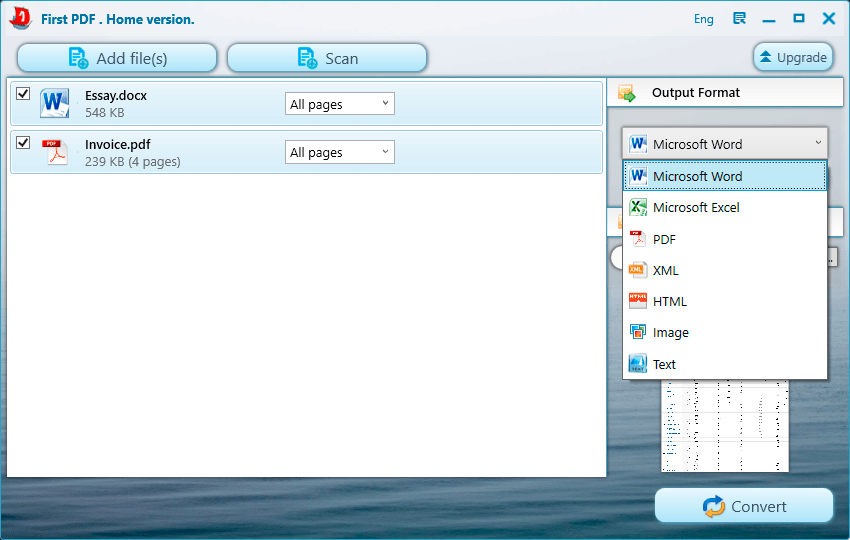The width and height of the screenshot is (850, 540).
Task: Click the document preview thumbnail
Action: [x=725, y=426]
